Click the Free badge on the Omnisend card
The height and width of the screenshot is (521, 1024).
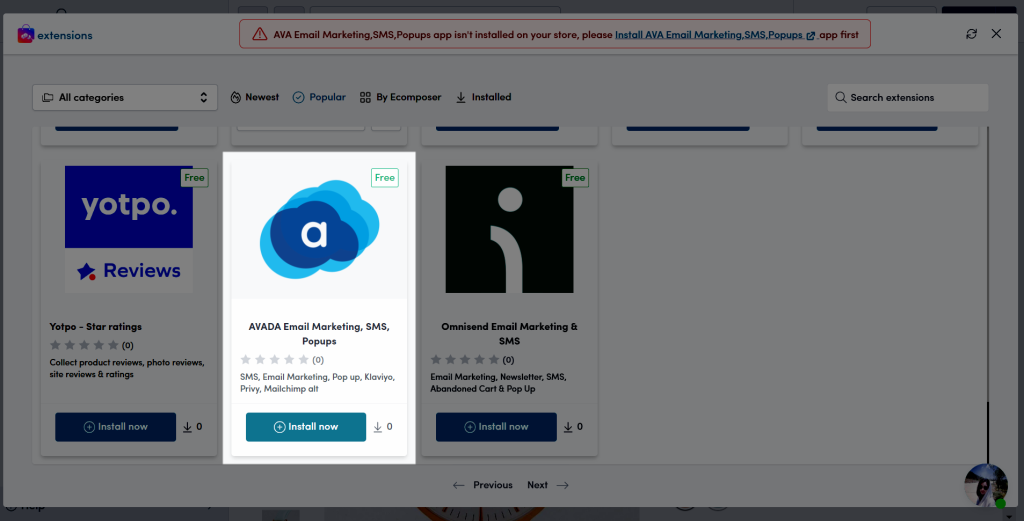(575, 178)
